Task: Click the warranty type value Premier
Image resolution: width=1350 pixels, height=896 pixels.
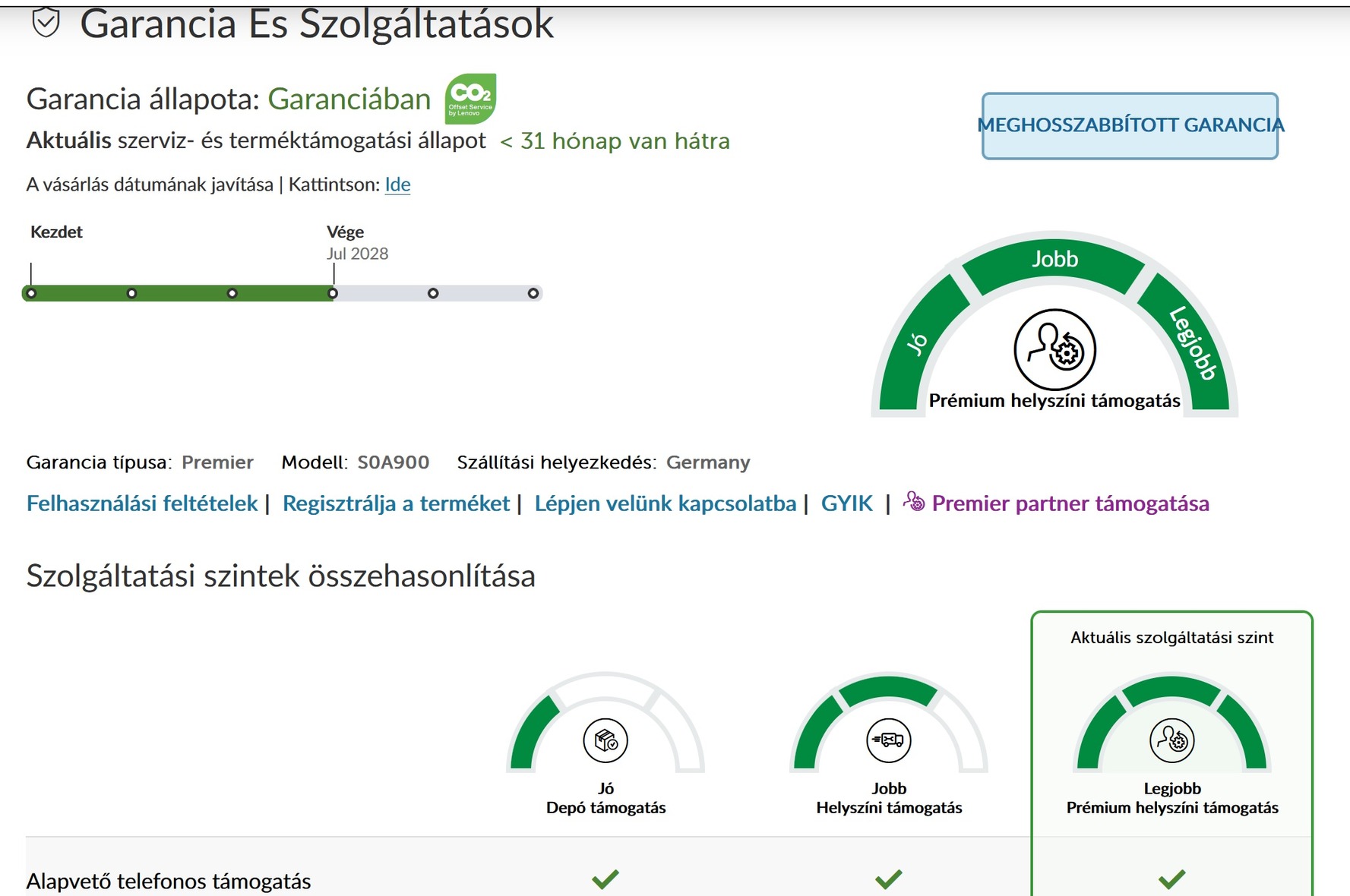Action: (x=217, y=462)
